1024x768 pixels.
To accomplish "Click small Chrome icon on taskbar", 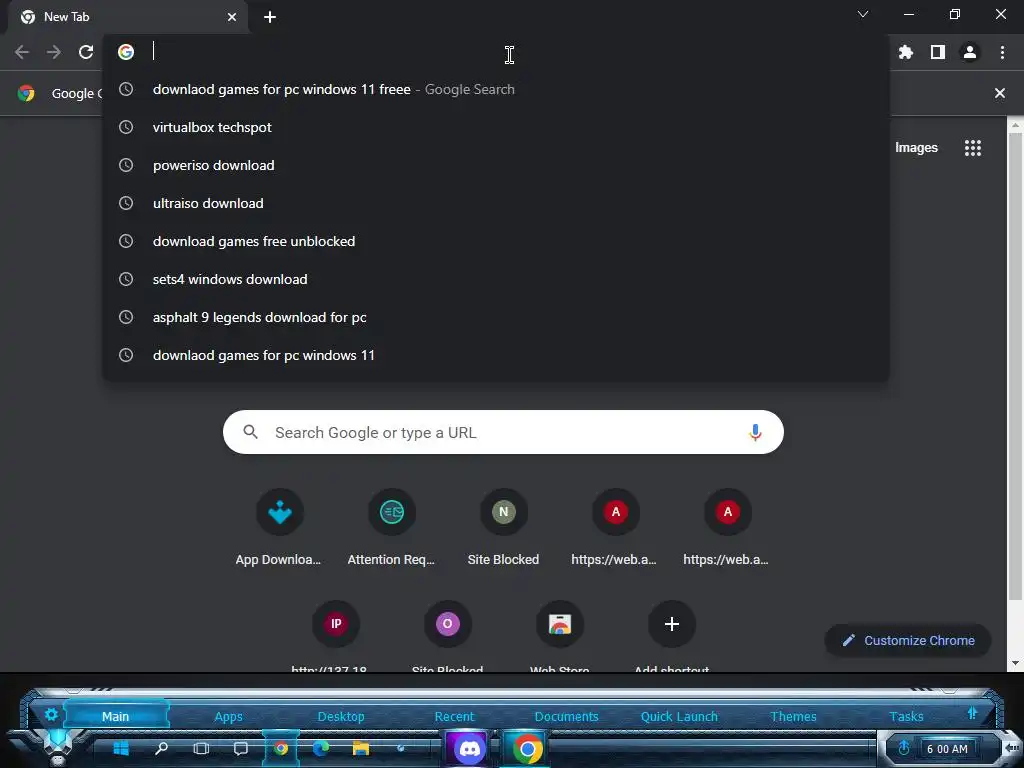I will pos(281,748).
